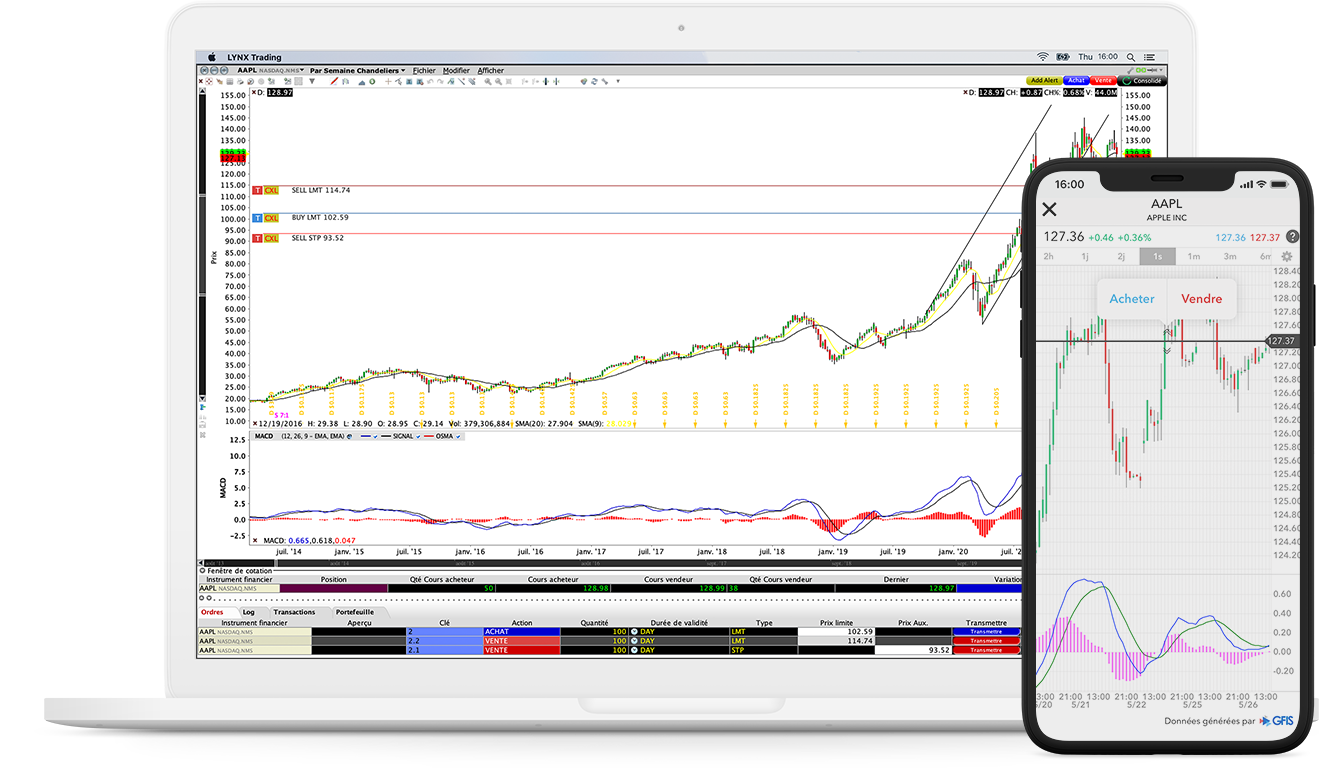This screenshot has height=768, width=1328.
Task: Click the red line drawing tool in chart toolbar
Action: (334, 81)
